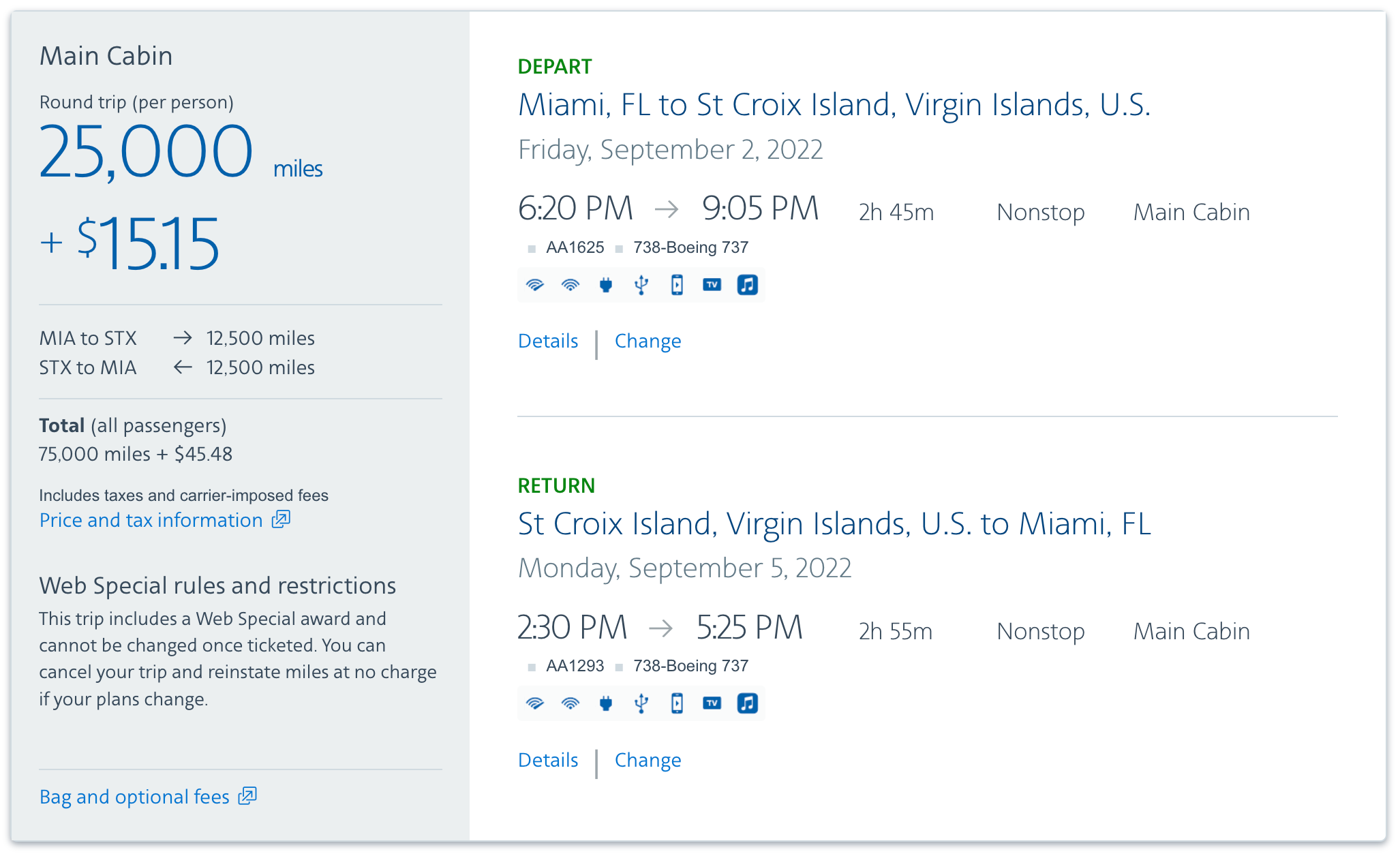Screen dimensions: 1400x856
Task: Click the power outlet icon under AA1625
Action: 607,285
